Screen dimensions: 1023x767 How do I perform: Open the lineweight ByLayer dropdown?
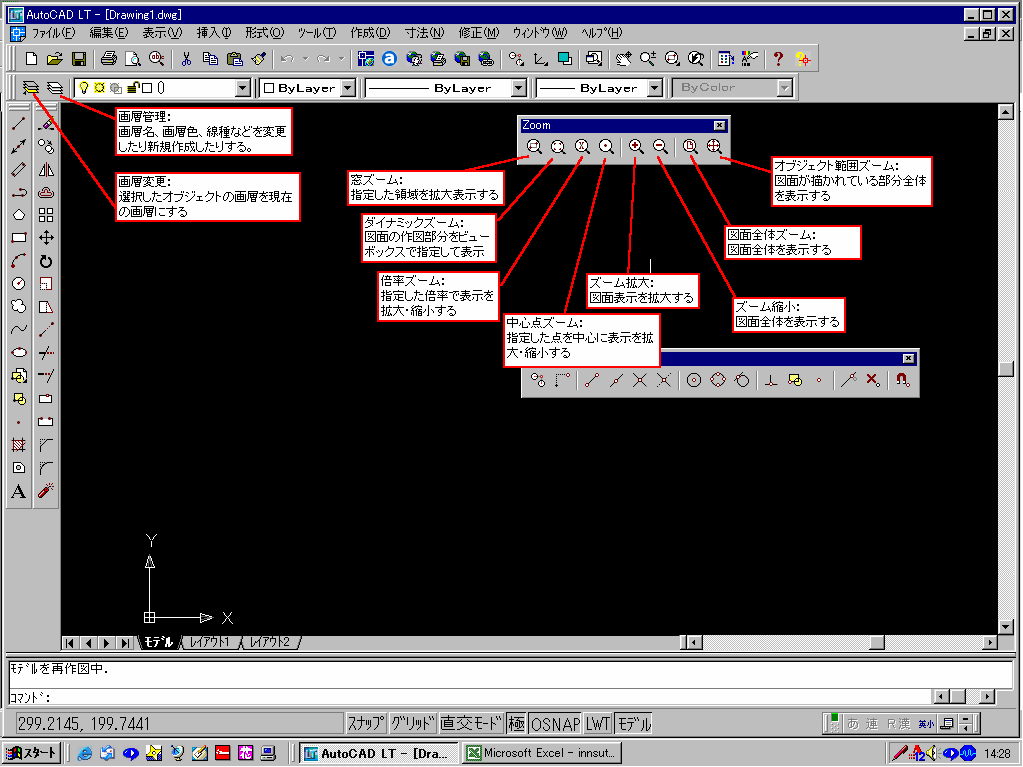click(655, 87)
